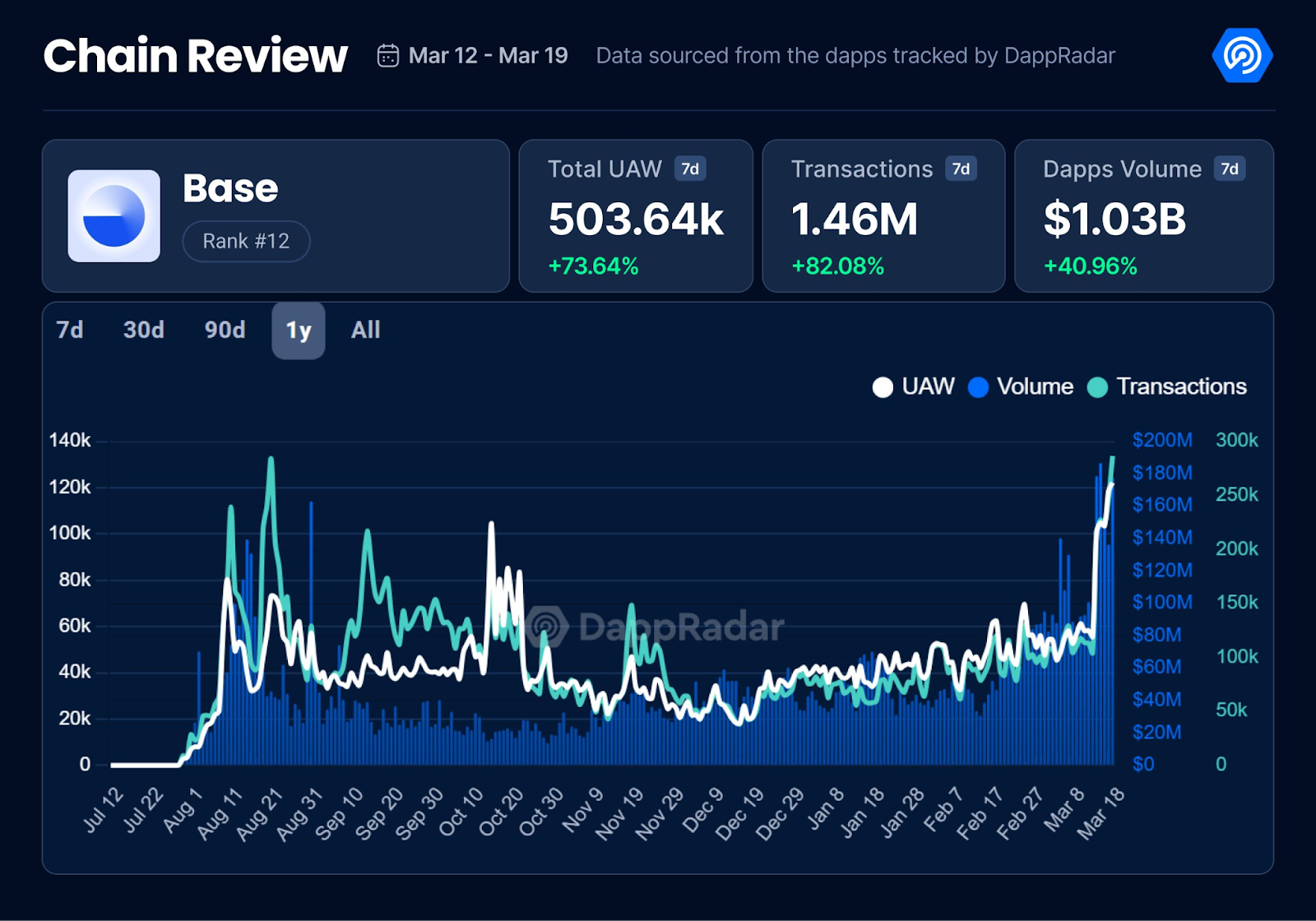Click the 503.64k Total UAW value
The height and width of the screenshot is (921, 1316).
click(x=636, y=220)
